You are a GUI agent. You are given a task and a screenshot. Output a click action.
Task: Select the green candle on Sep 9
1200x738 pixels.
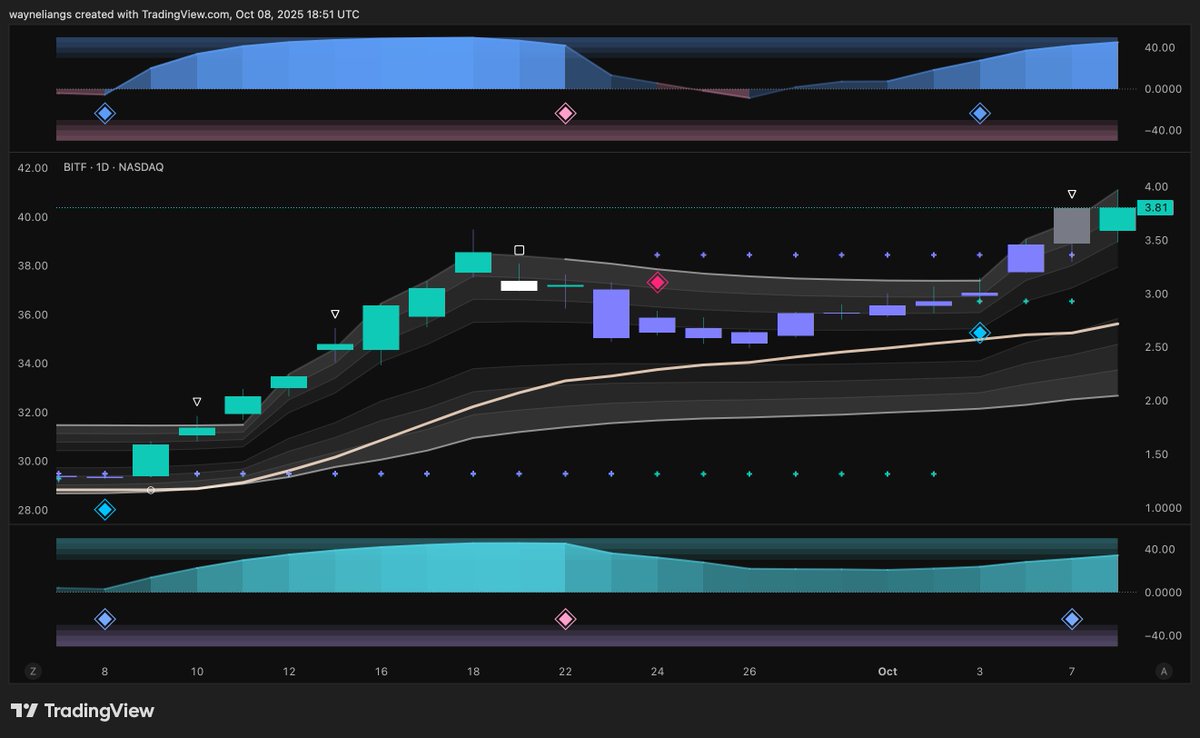point(151,461)
